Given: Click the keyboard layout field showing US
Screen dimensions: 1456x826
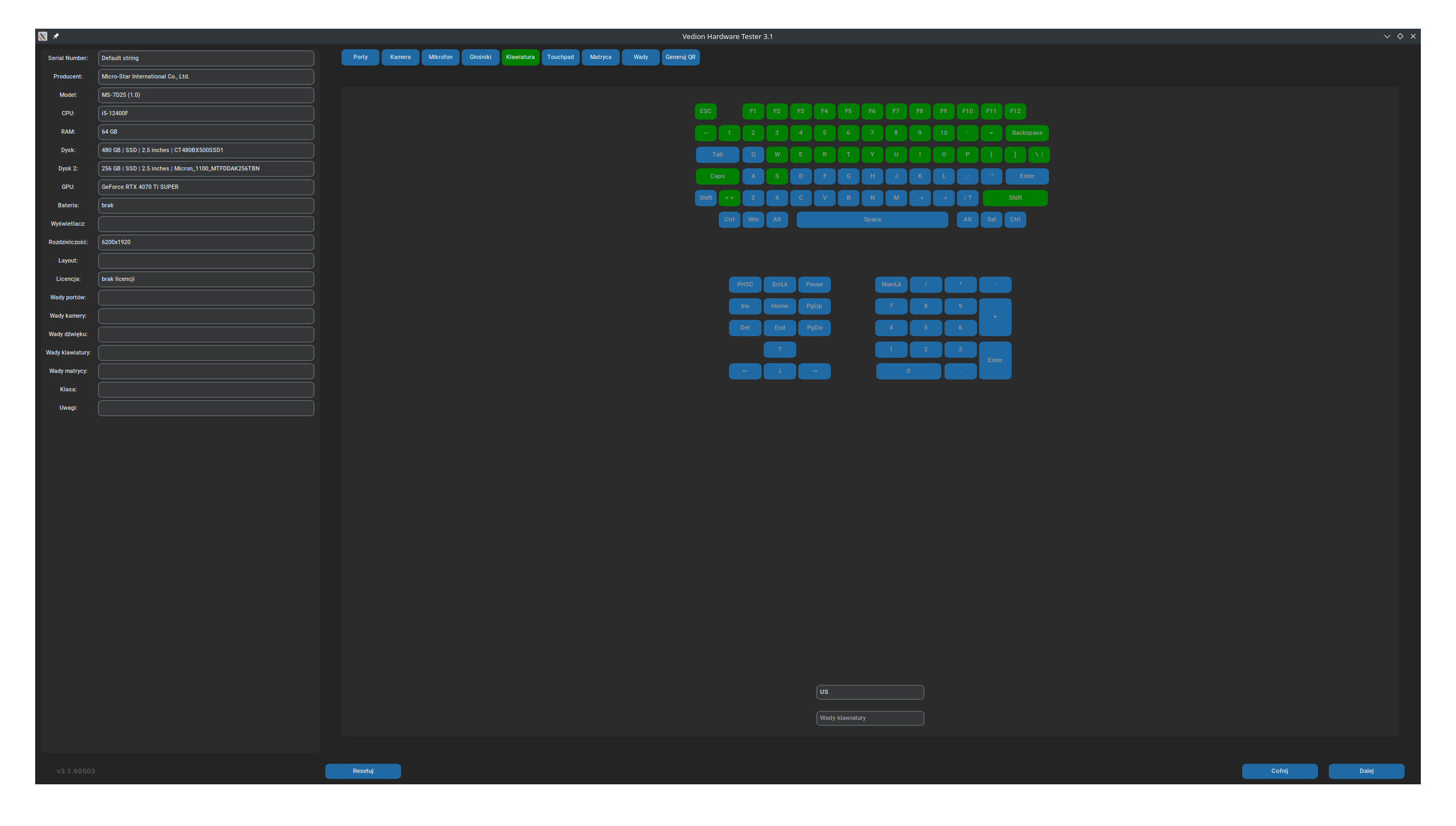Looking at the screenshot, I should (870, 692).
